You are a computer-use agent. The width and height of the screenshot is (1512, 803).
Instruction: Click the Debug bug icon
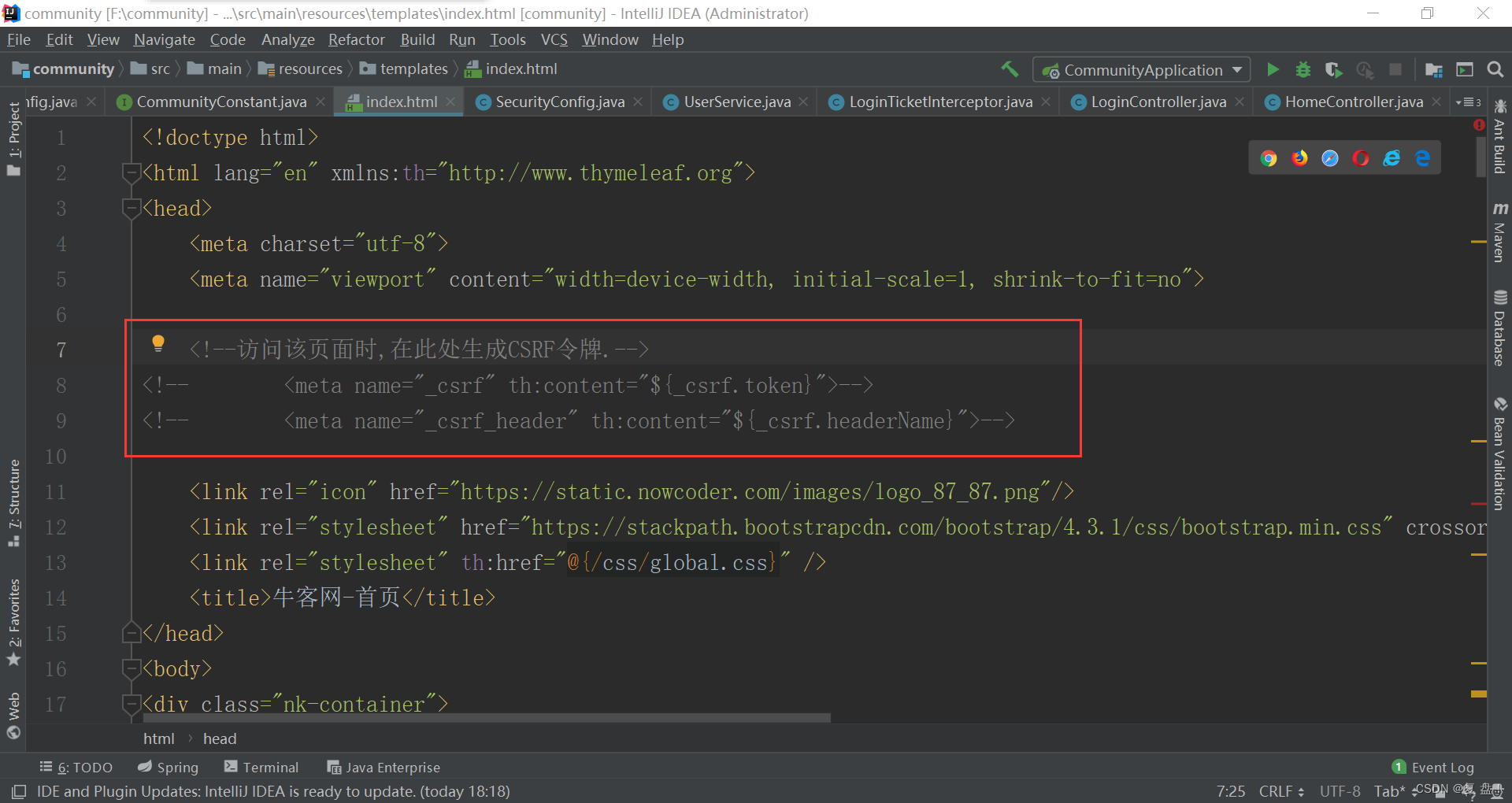1303,70
